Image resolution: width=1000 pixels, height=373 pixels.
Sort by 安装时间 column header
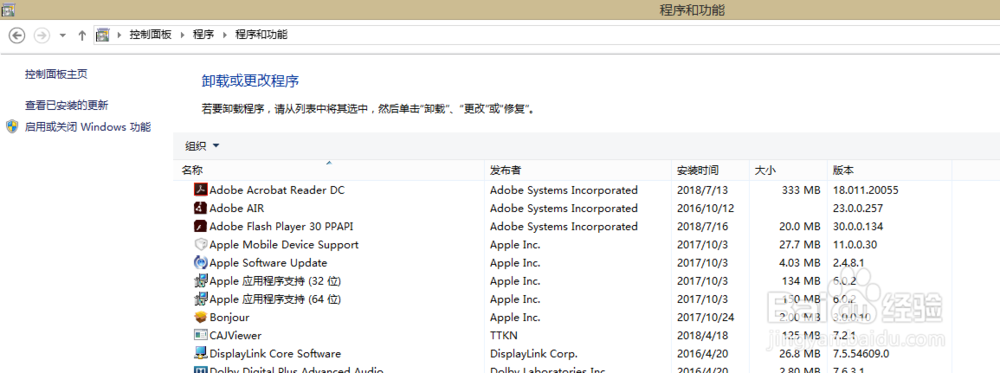point(711,171)
